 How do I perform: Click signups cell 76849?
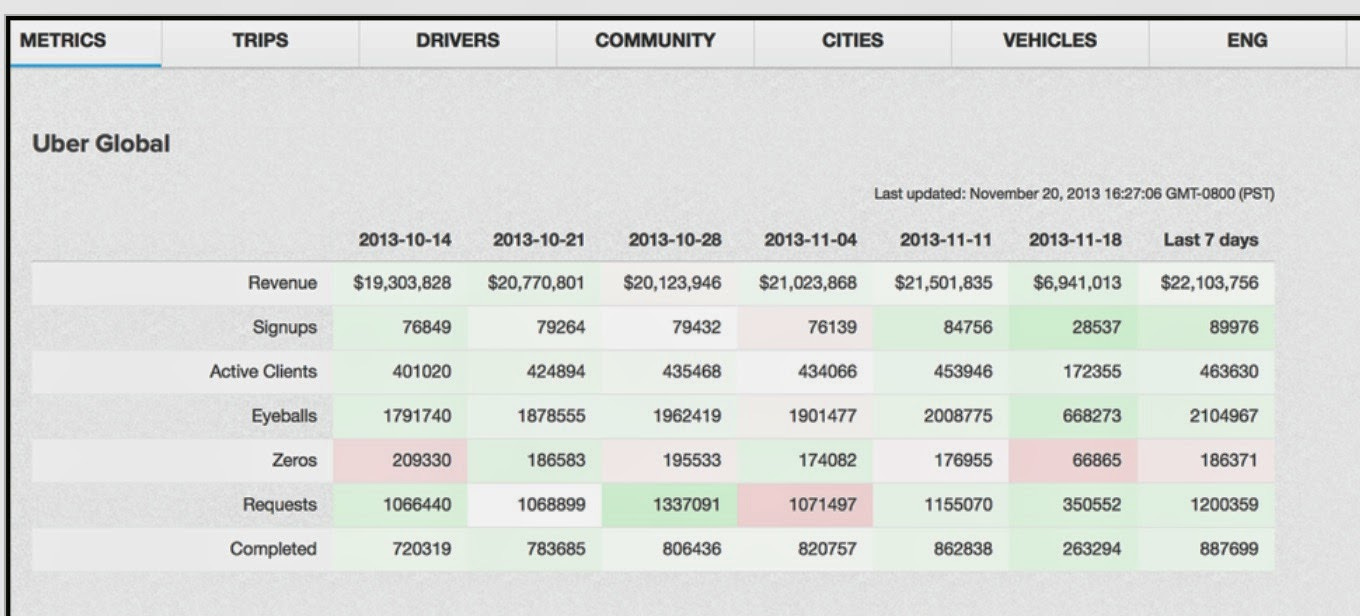click(x=400, y=328)
